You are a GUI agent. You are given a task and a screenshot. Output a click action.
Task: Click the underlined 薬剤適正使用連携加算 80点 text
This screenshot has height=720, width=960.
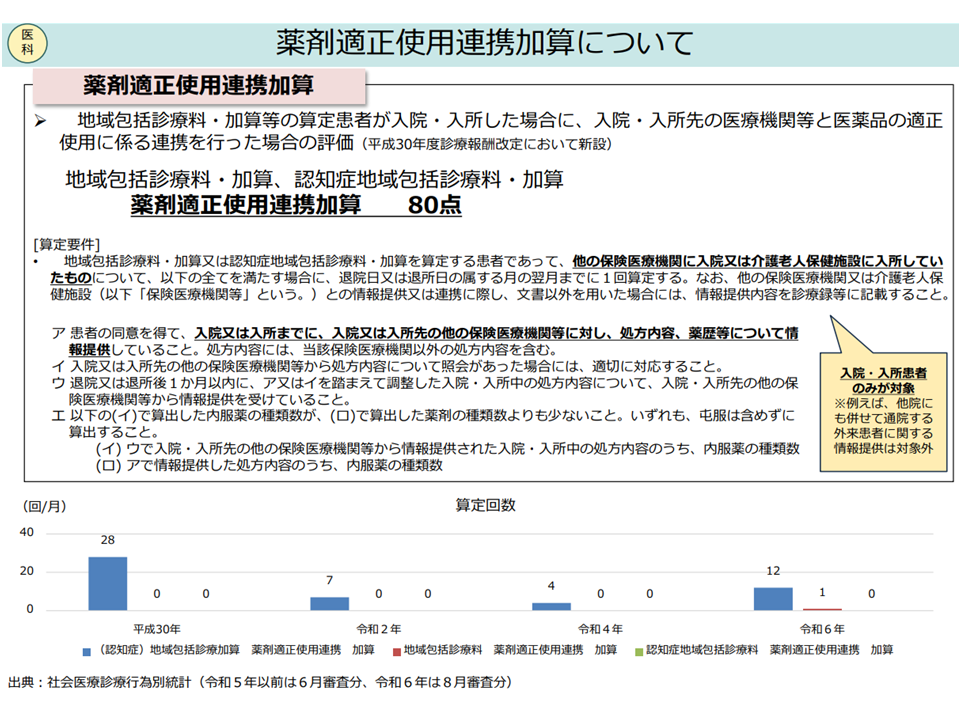296,206
